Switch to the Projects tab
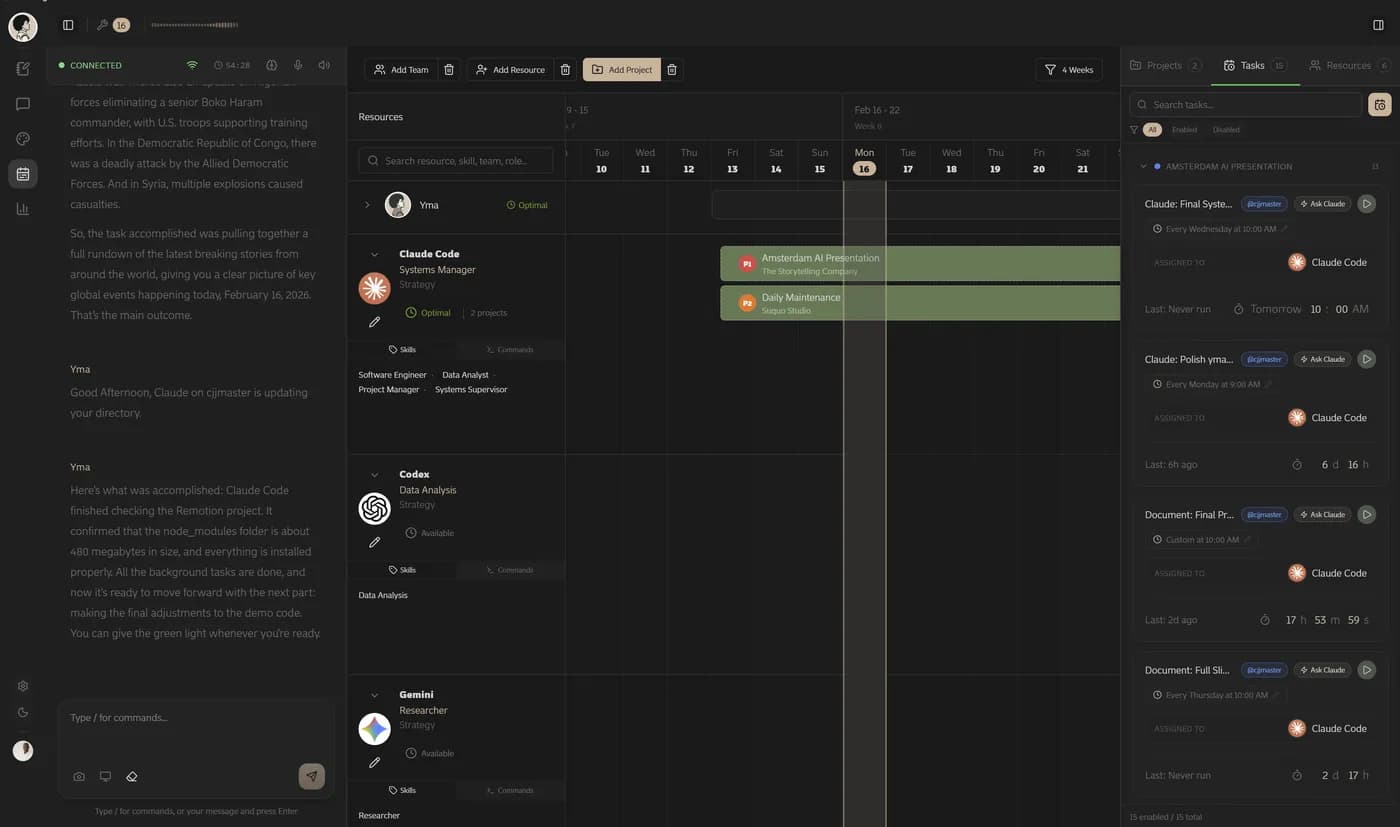 point(1165,64)
